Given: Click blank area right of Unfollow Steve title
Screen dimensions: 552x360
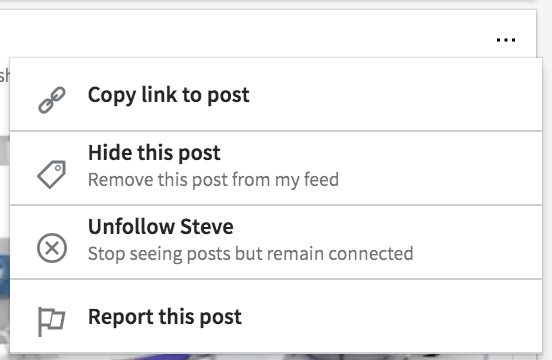Looking at the screenshot, I should point(387,226).
